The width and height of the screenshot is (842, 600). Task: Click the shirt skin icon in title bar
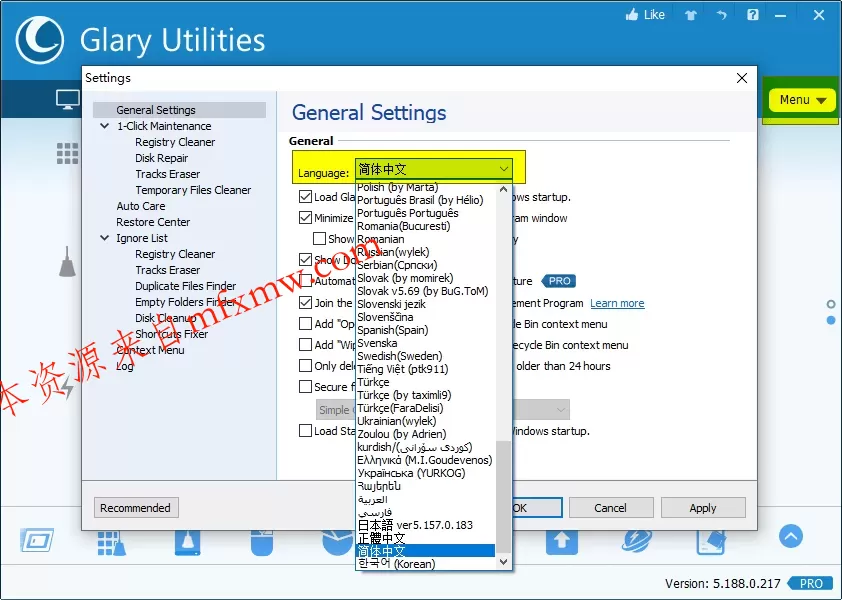[691, 15]
